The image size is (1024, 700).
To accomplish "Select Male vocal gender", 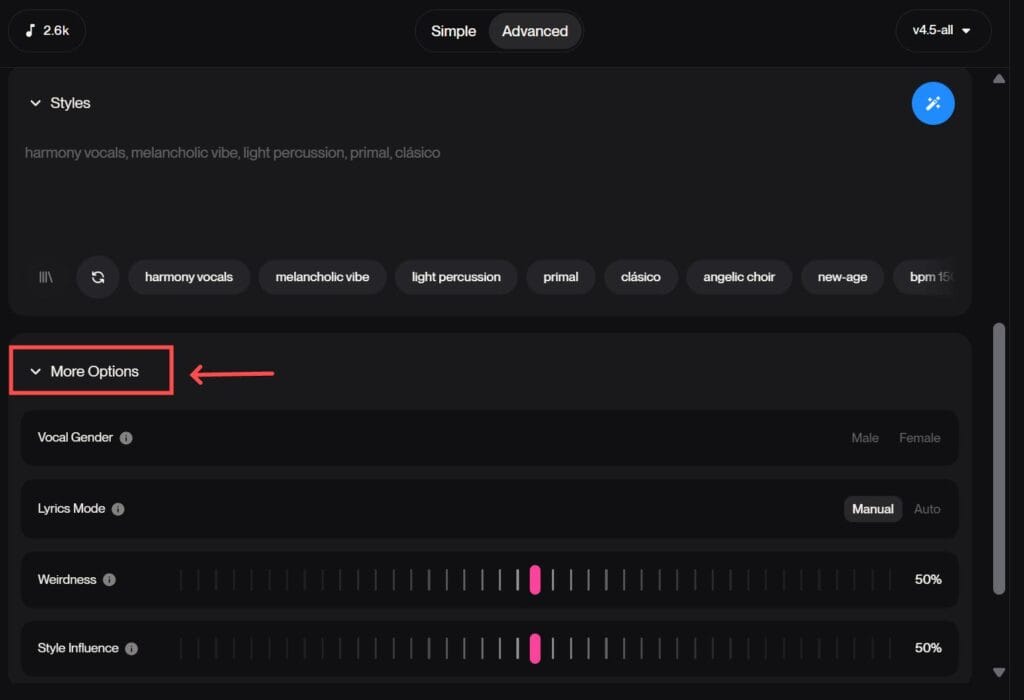I will [865, 438].
